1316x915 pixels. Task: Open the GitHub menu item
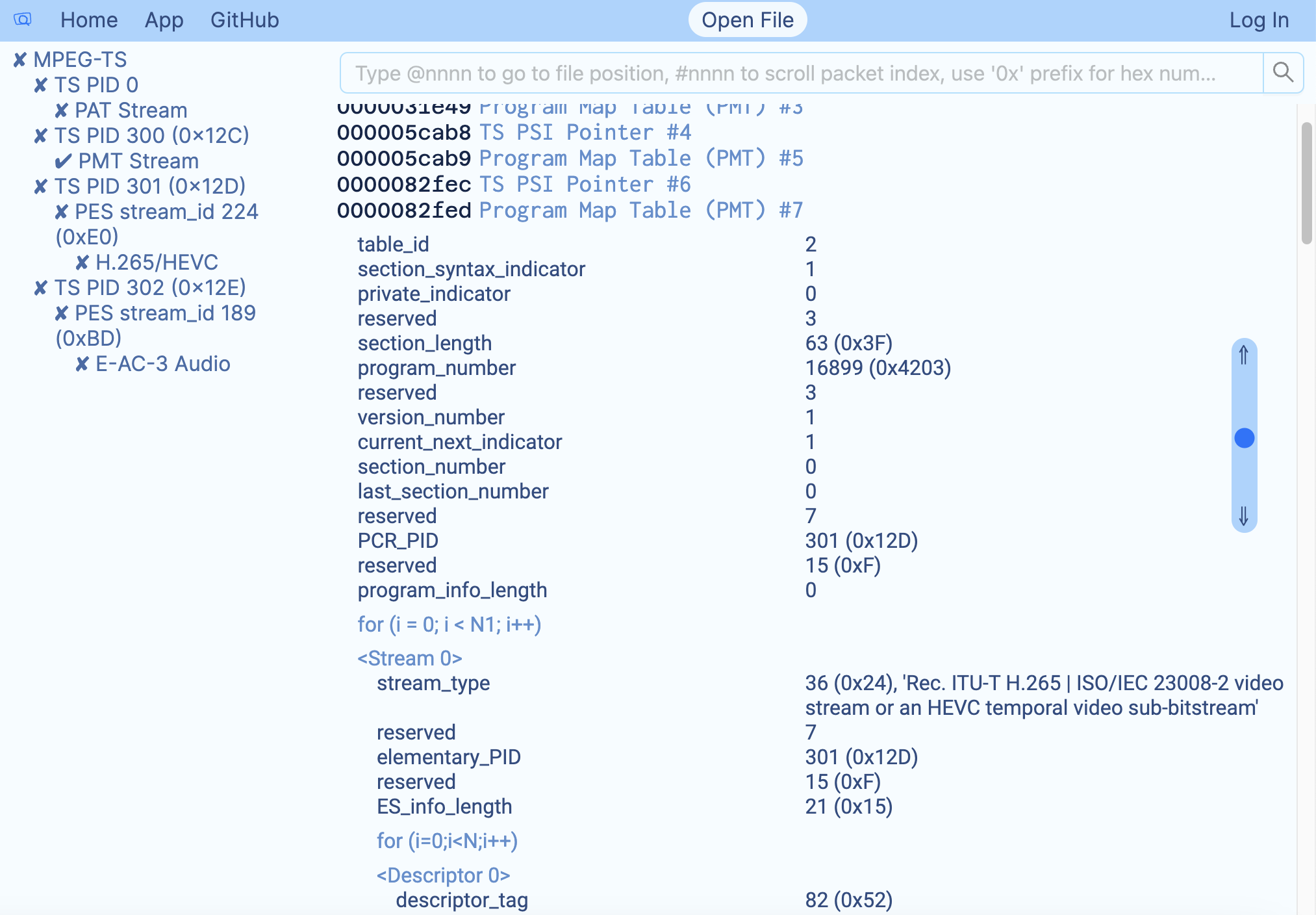pos(244,19)
